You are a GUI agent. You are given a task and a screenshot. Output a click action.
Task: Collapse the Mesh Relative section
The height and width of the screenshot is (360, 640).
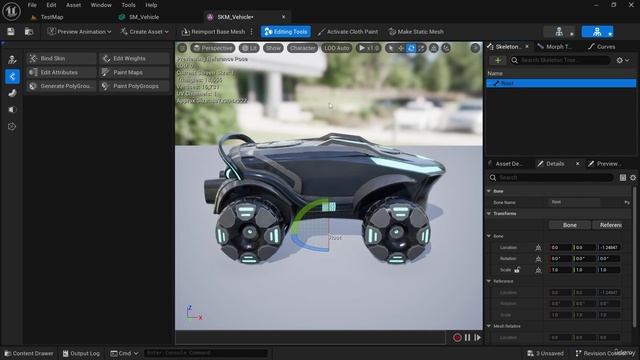pyautogui.click(x=489, y=326)
